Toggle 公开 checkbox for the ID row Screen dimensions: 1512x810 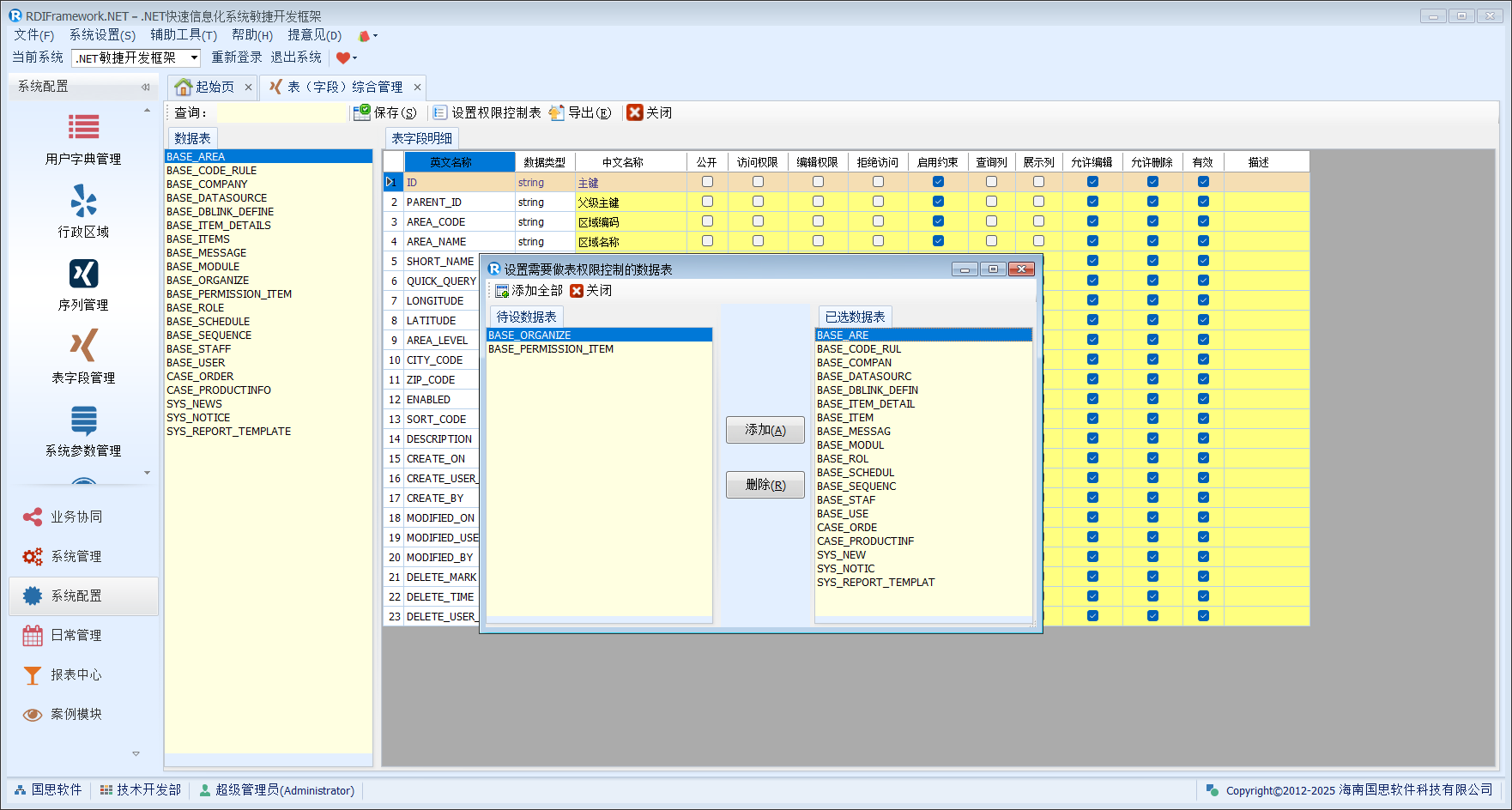707,182
